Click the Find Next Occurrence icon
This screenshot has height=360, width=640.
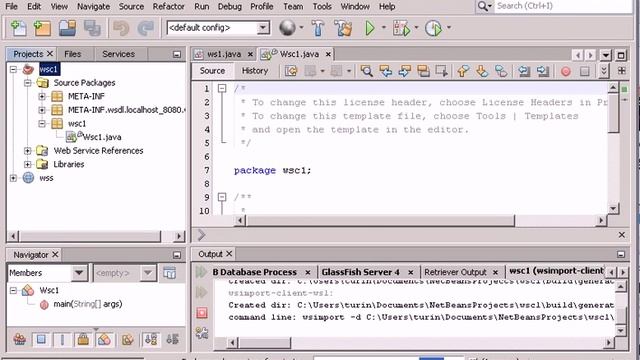pyautogui.click(x=404, y=71)
